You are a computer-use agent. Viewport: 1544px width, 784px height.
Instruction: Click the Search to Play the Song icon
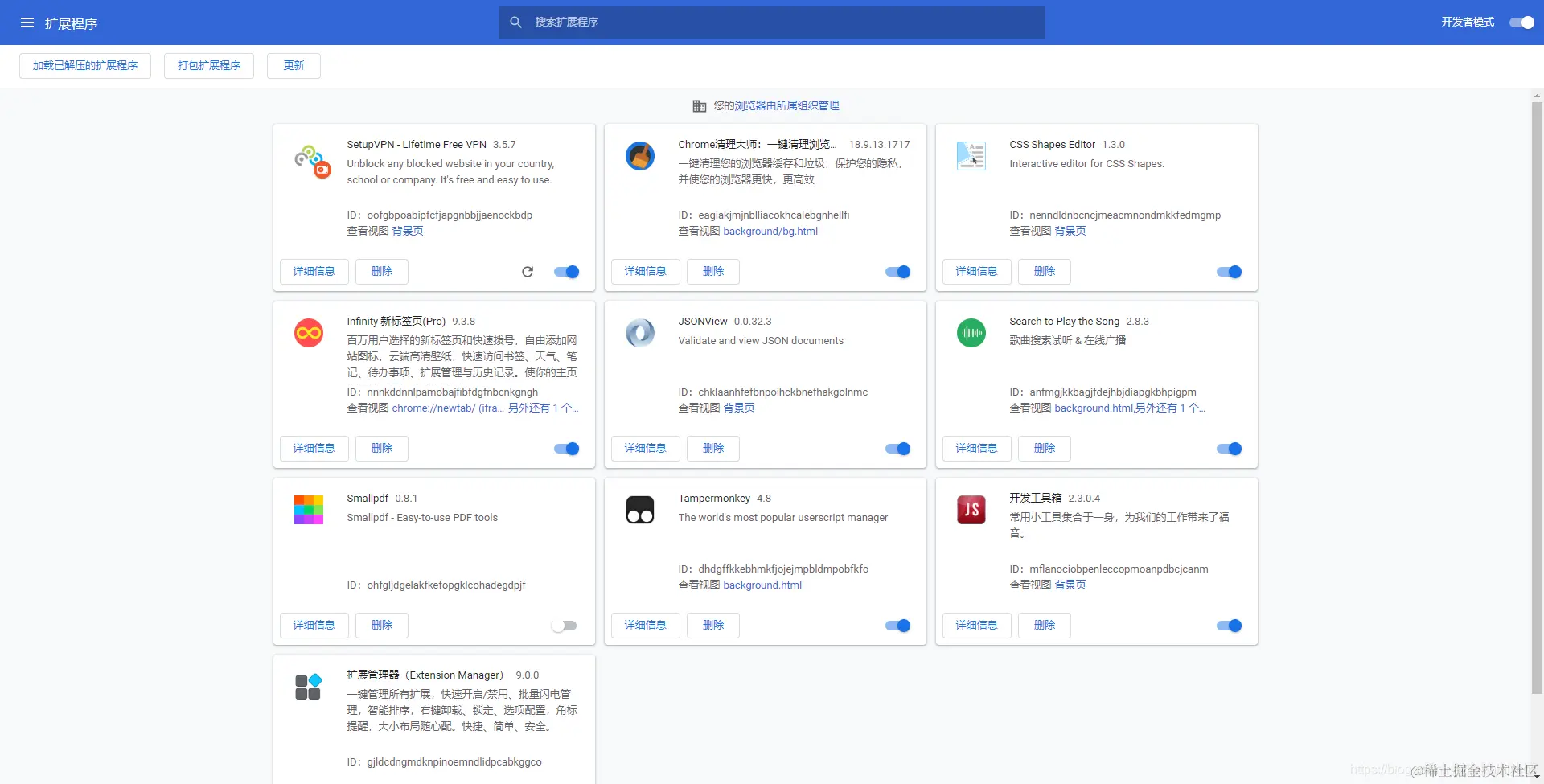click(x=971, y=333)
